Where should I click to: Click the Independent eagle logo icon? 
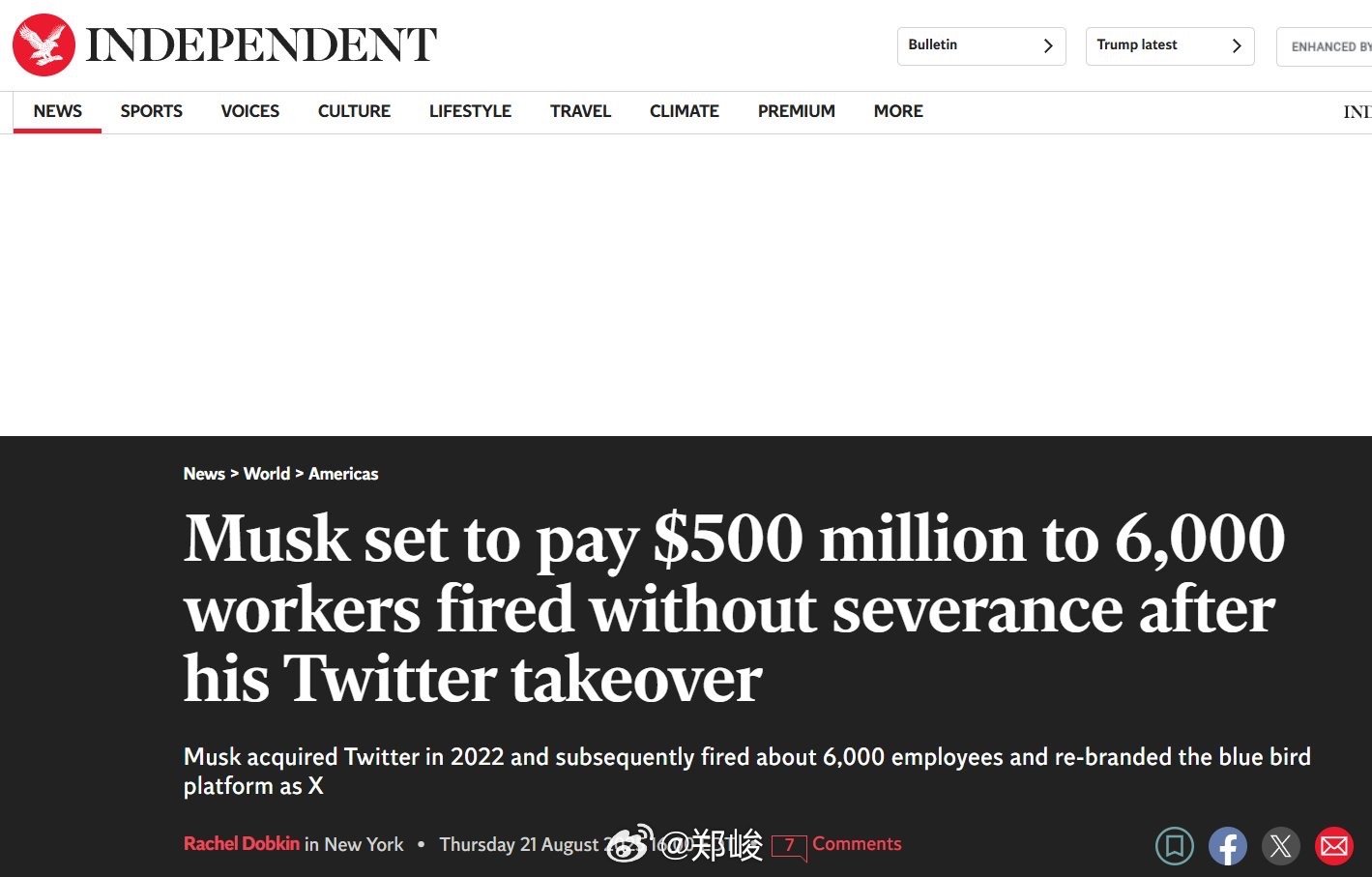coord(44,44)
